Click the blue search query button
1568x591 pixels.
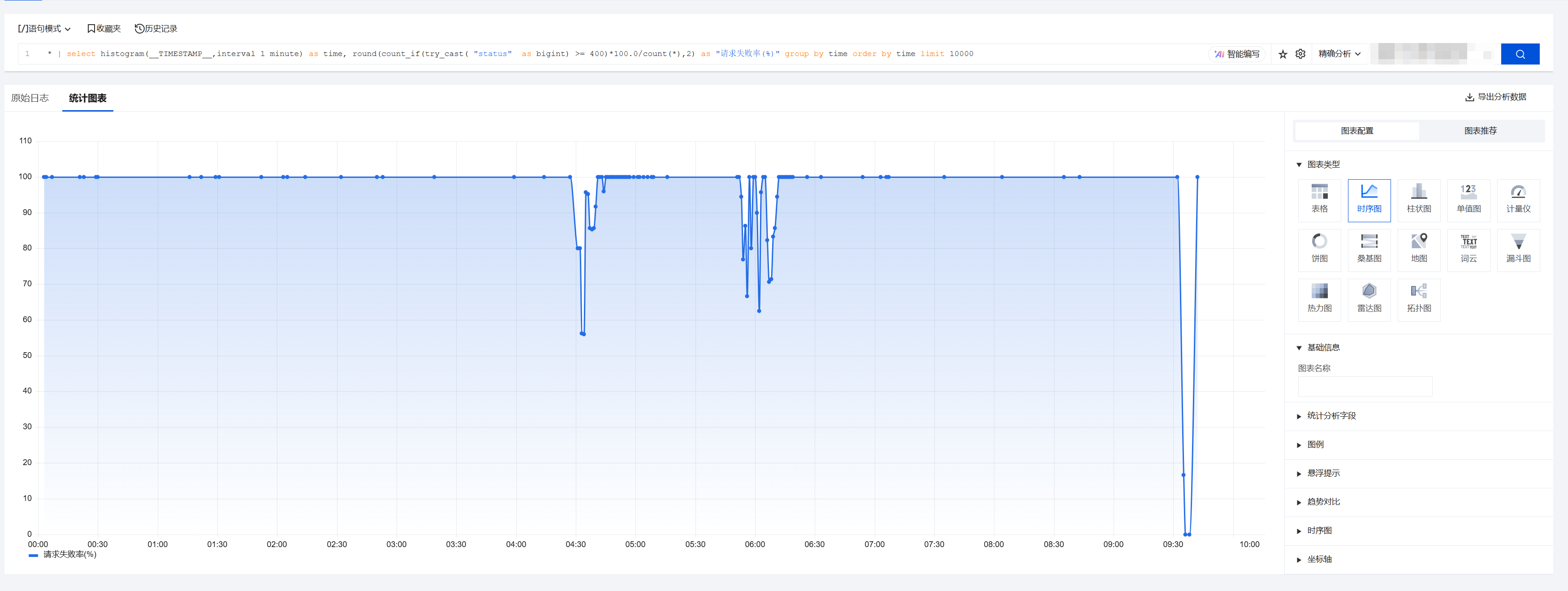[1519, 54]
